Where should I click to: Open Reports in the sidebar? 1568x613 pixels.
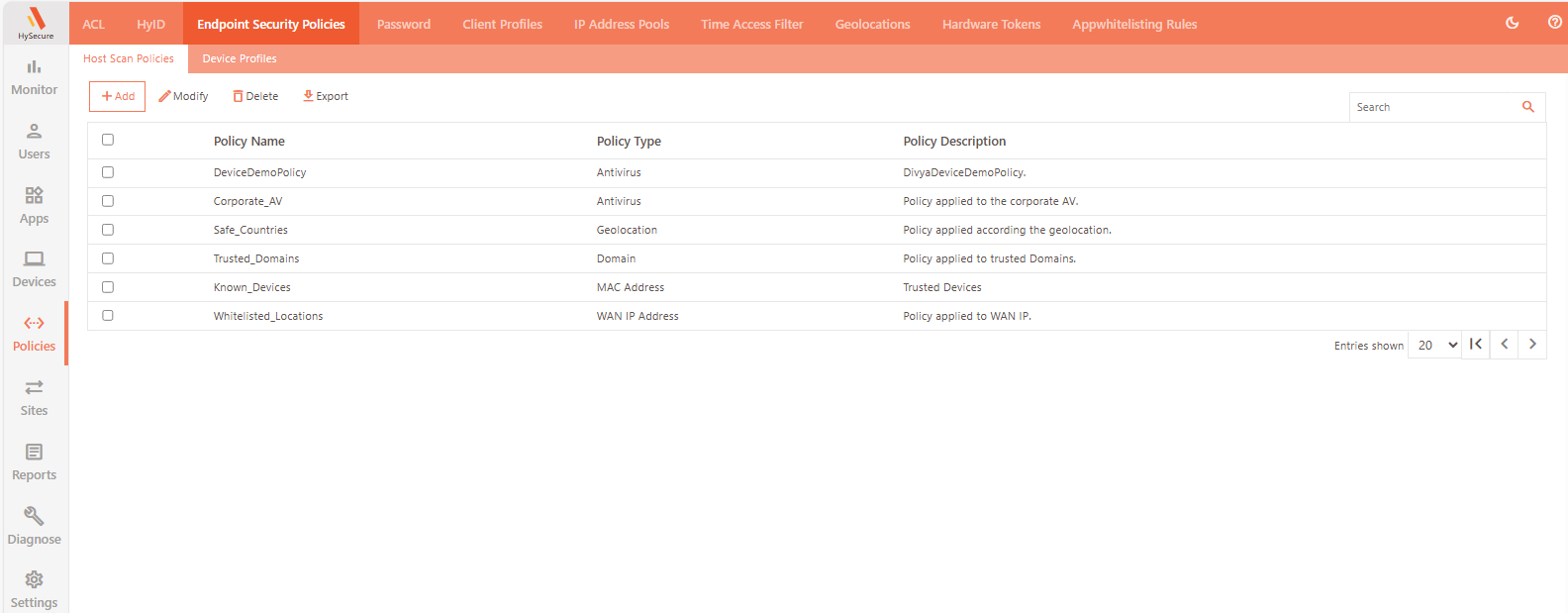click(x=34, y=461)
